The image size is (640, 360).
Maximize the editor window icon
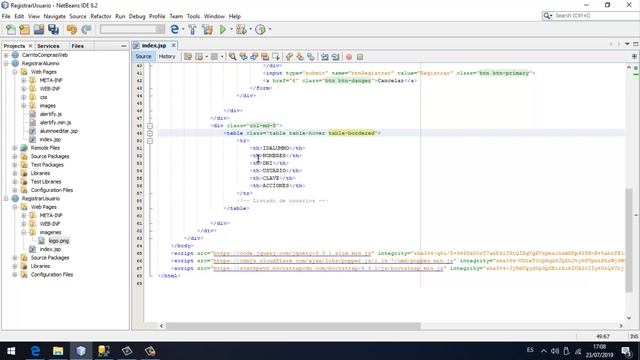[636, 44]
